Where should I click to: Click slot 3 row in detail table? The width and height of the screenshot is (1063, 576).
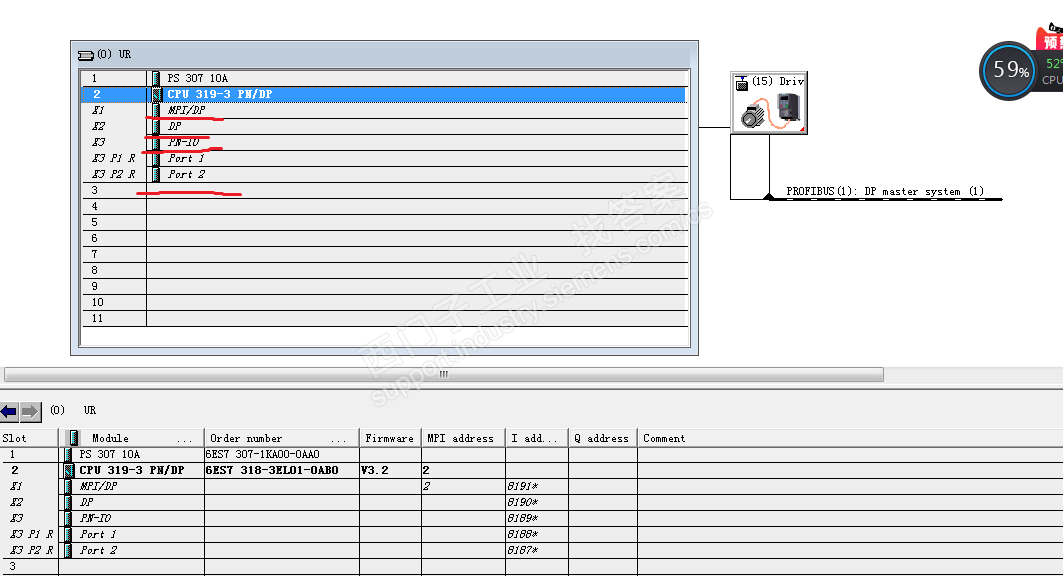(x=532, y=567)
